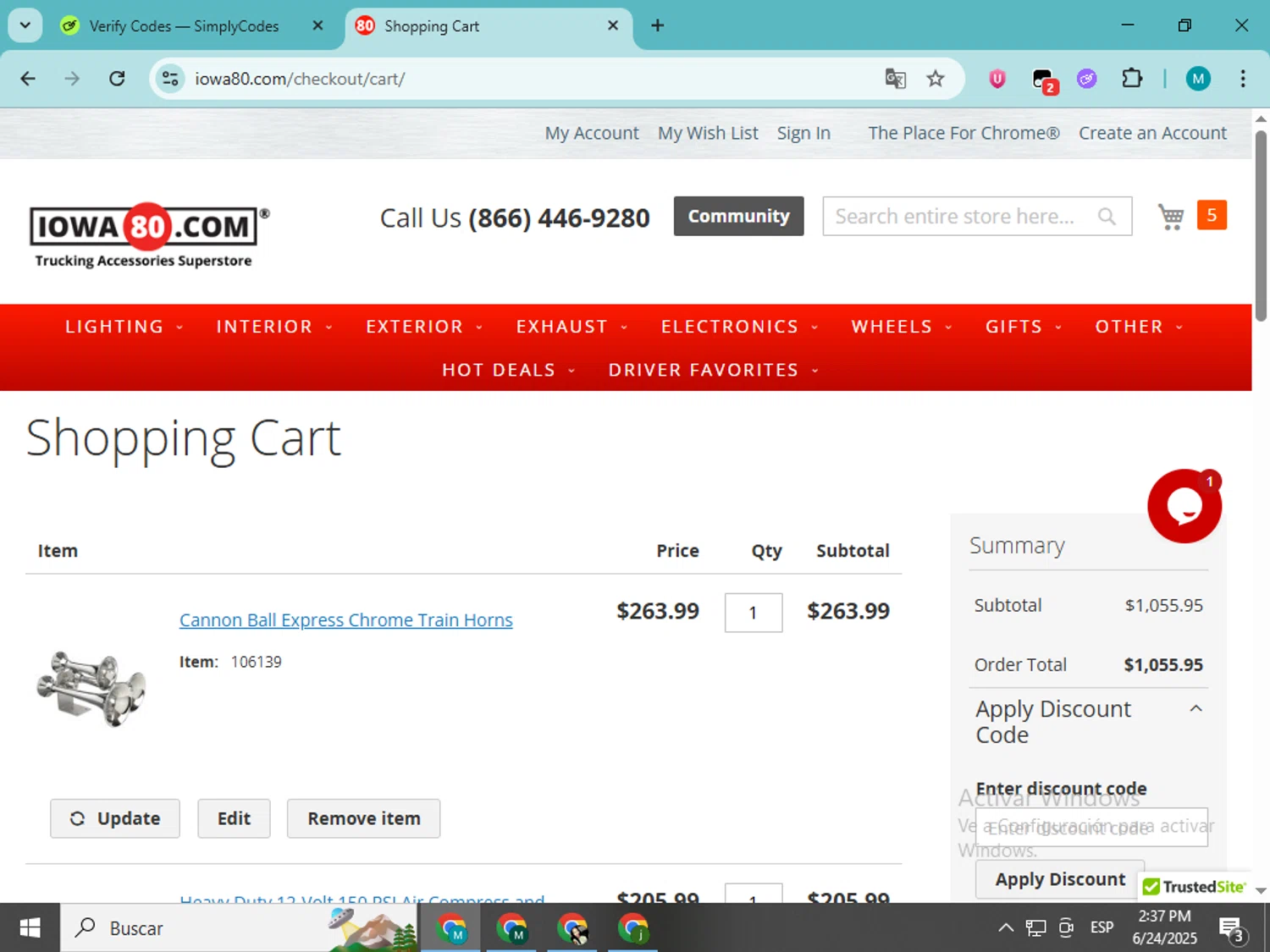
Task: Bookmark this page with star icon
Action: click(x=935, y=79)
